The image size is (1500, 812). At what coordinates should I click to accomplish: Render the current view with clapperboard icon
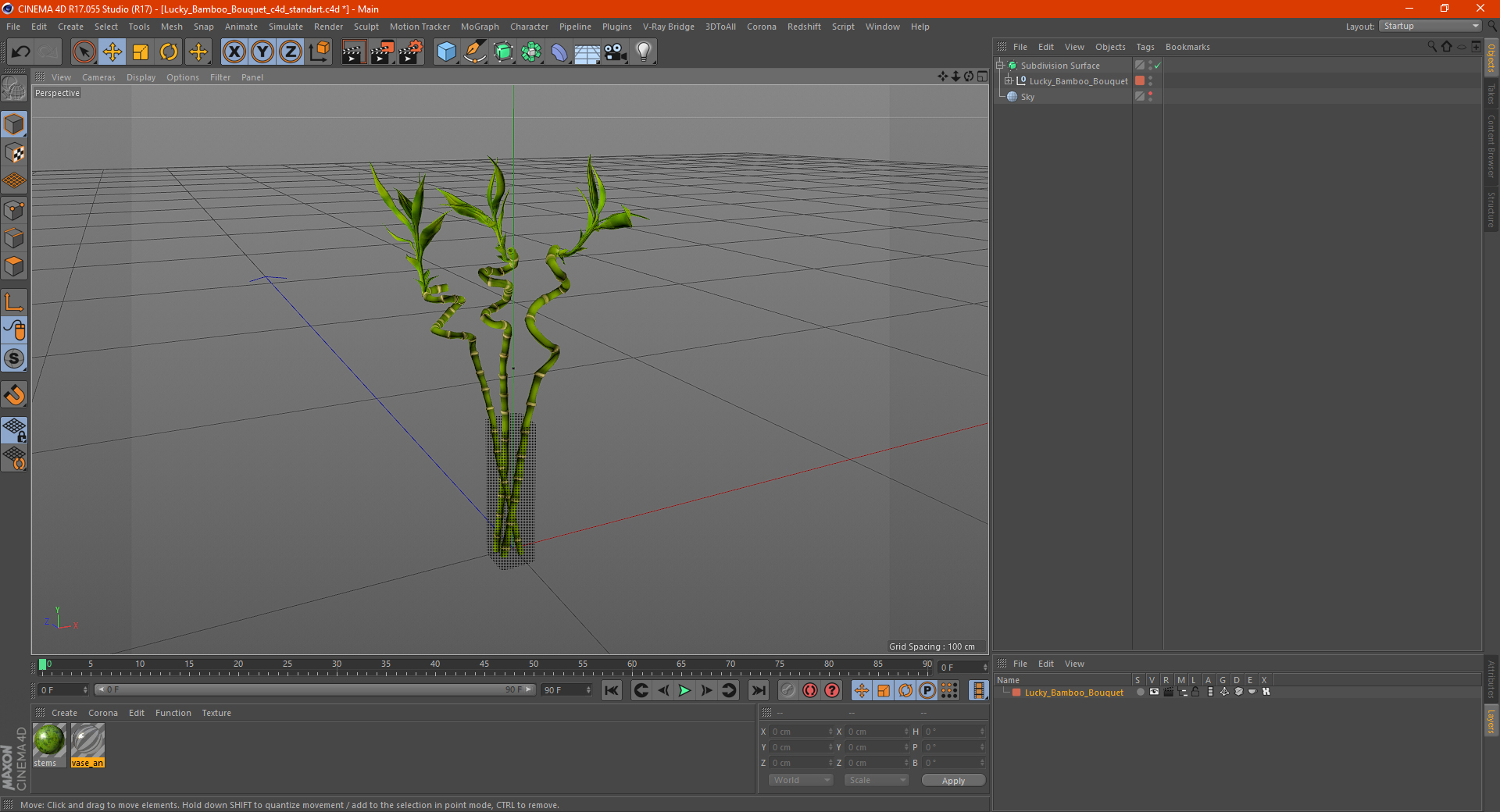point(353,52)
